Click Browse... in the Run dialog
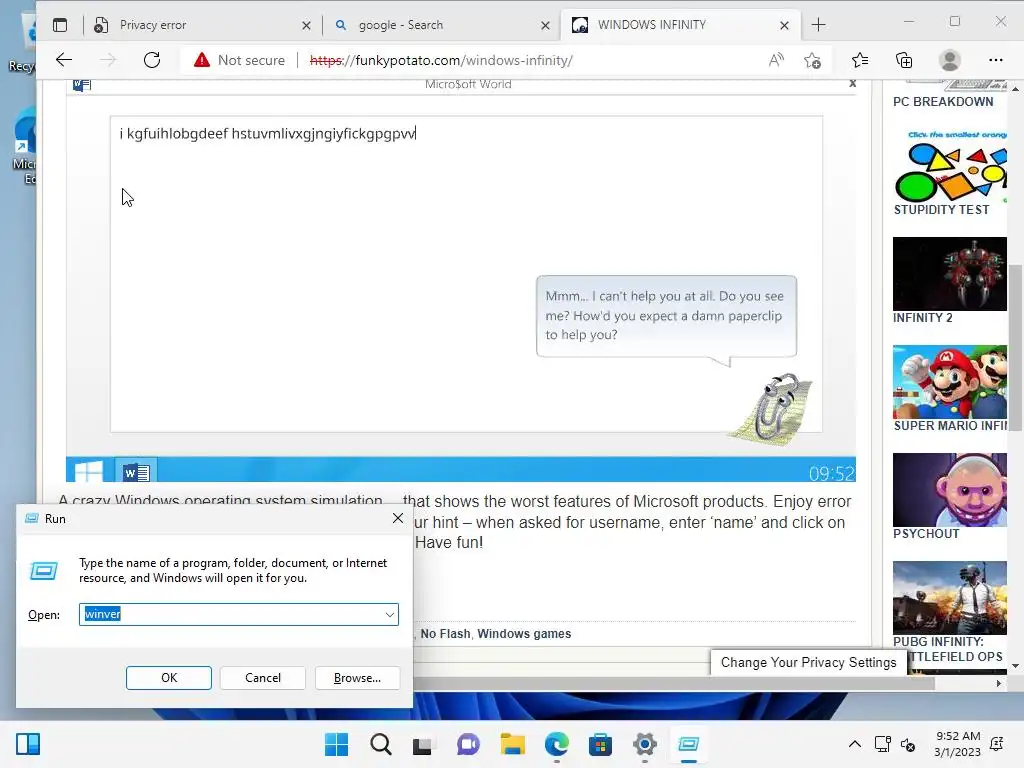This screenshot has height=768, width=1024. [357, 678]
